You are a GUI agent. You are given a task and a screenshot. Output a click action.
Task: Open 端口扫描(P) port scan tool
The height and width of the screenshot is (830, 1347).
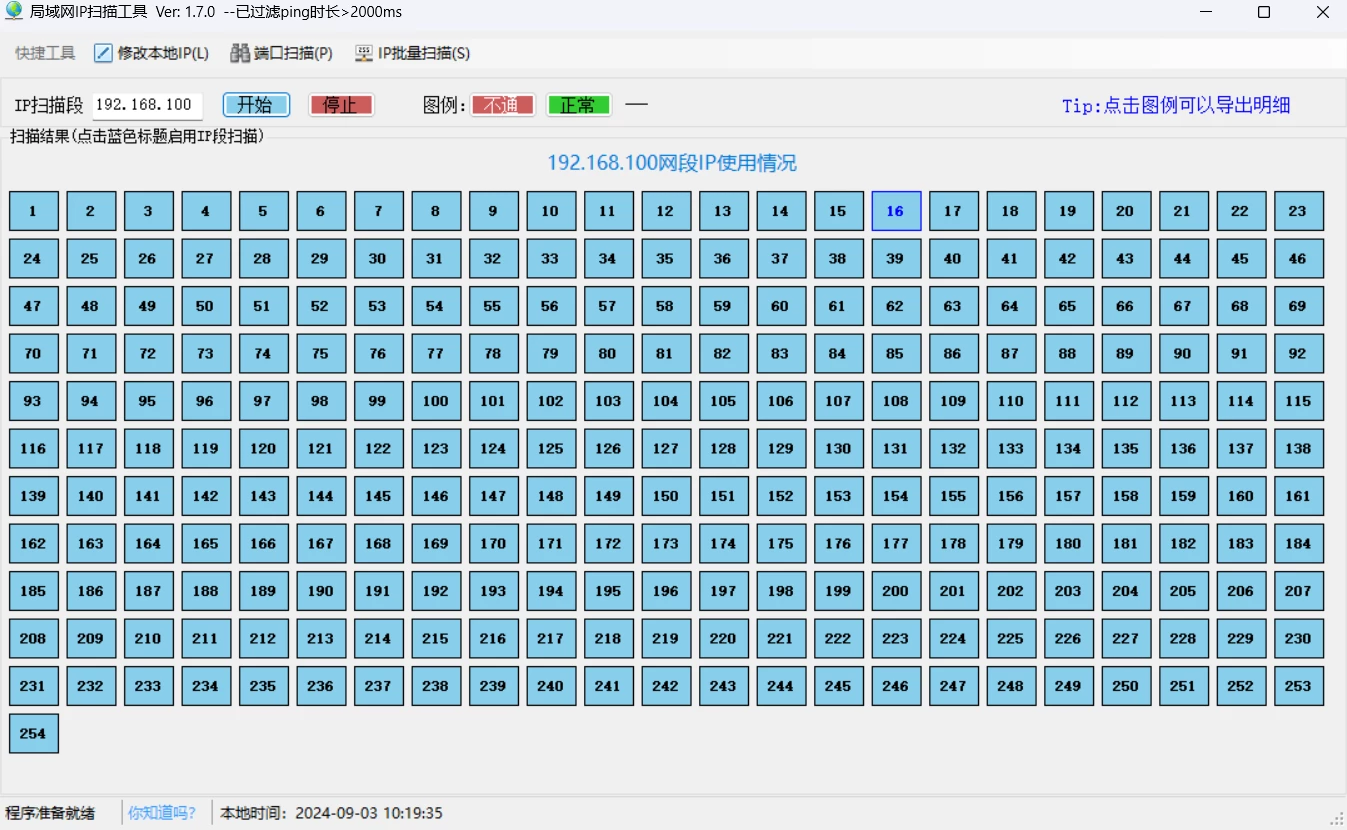coord(282,53)
